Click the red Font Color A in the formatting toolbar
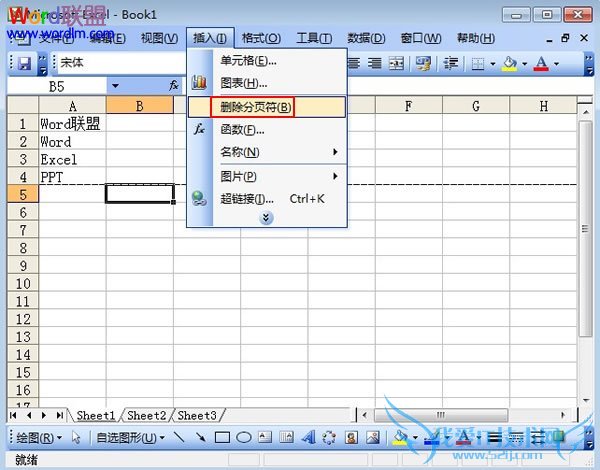The height and width of the screenshot is (470, 600). 541,64
